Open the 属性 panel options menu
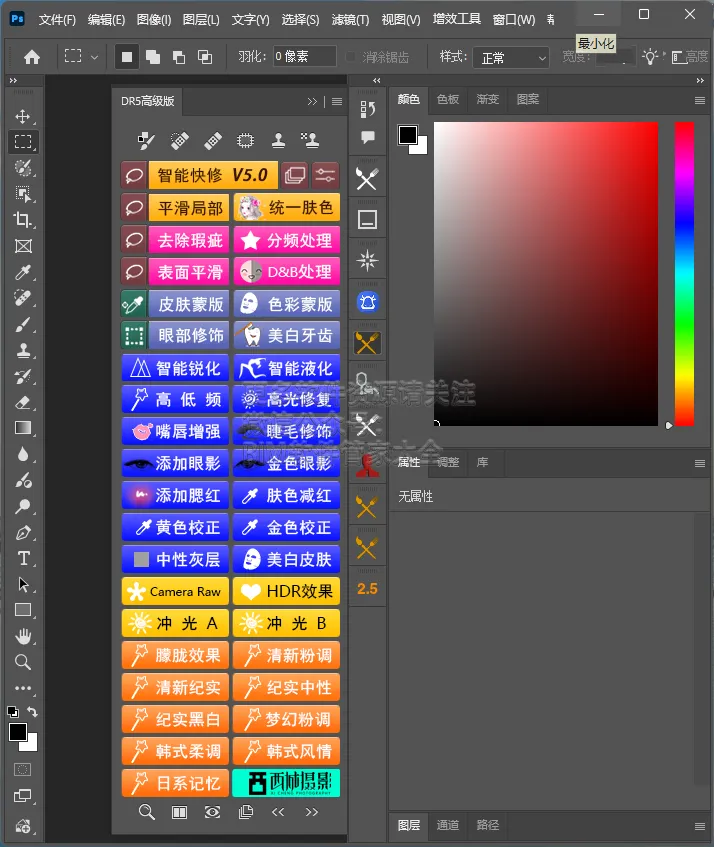 (699, 463)
